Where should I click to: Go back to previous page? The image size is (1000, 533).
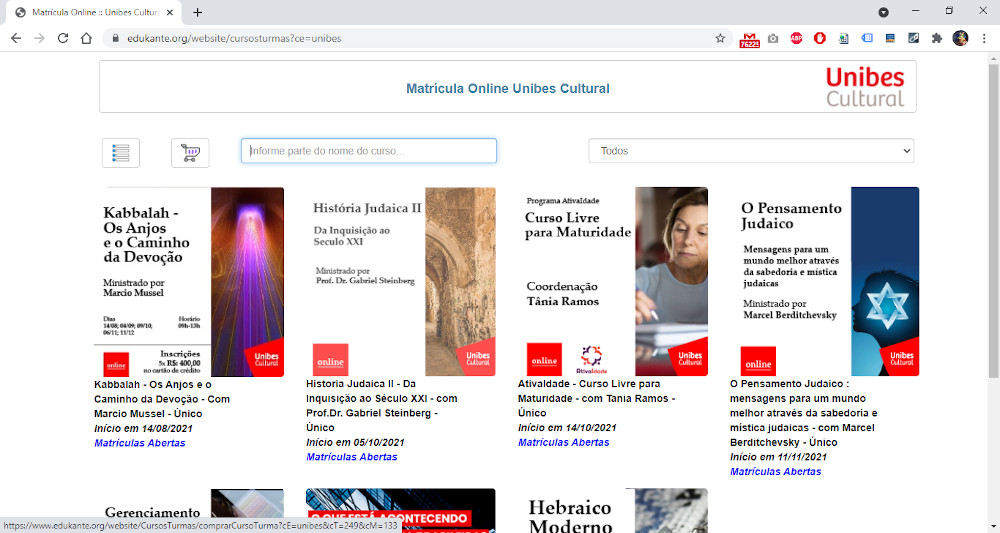click(x=16, y=38)
